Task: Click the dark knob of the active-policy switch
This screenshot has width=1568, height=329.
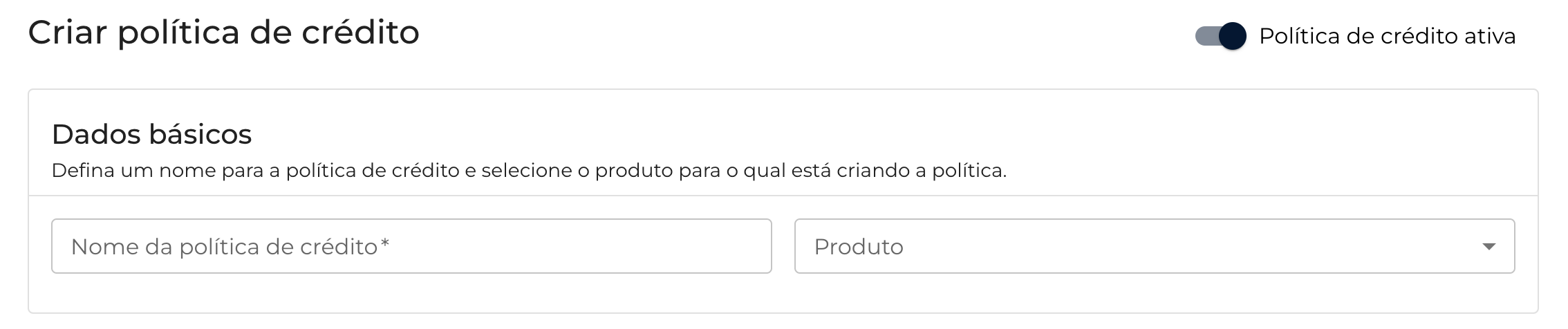Action: tap(1232, 36)
